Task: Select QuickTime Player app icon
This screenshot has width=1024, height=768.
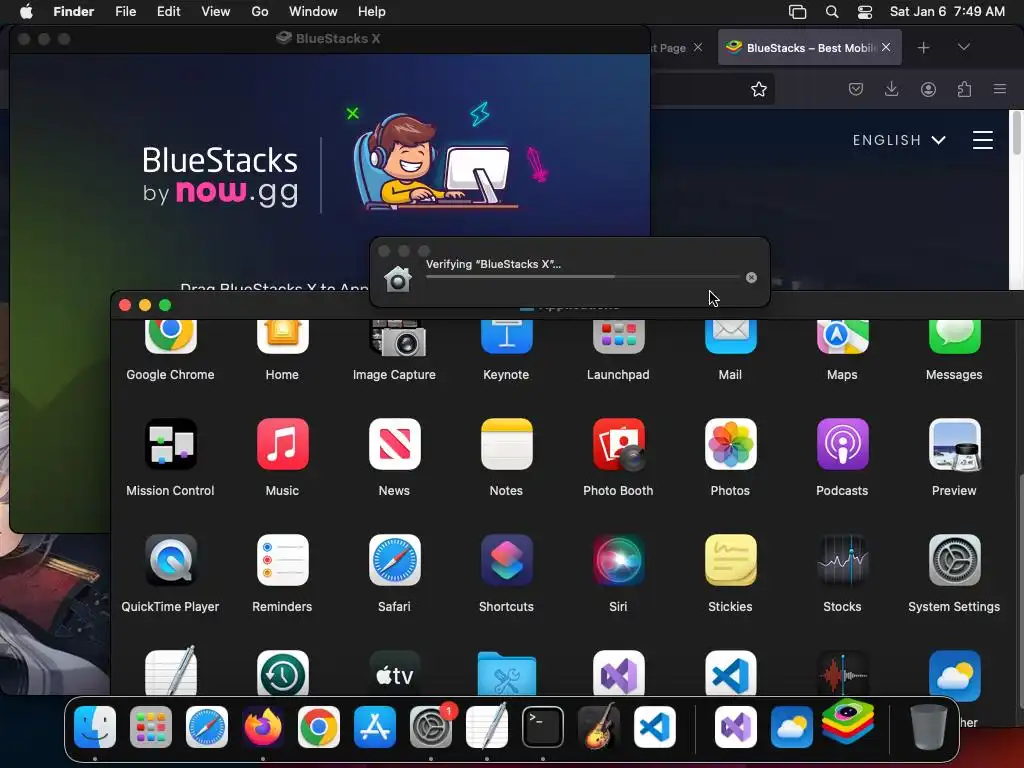Action: (170, 560)
